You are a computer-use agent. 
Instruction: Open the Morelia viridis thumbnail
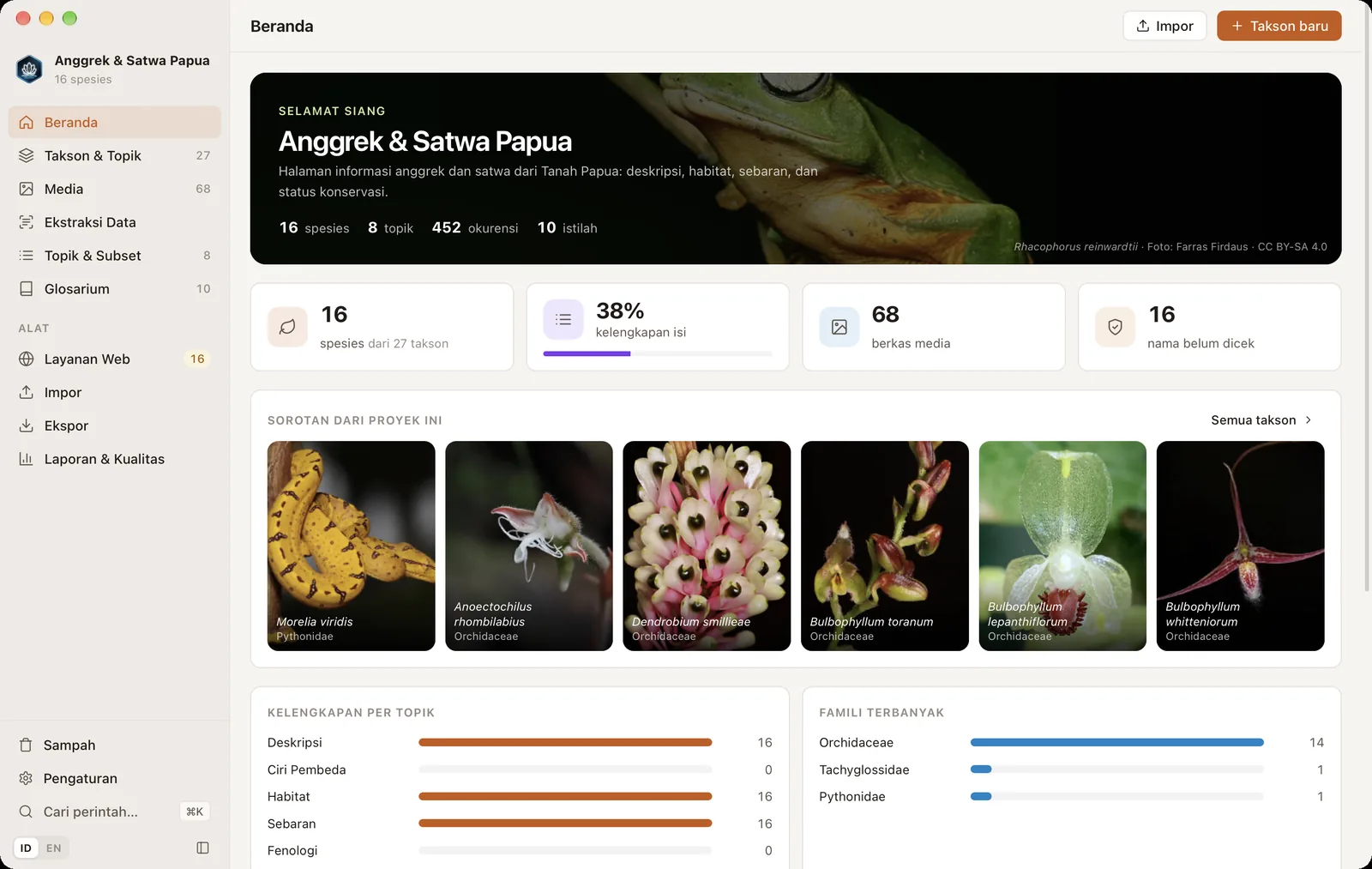[352, 546]
